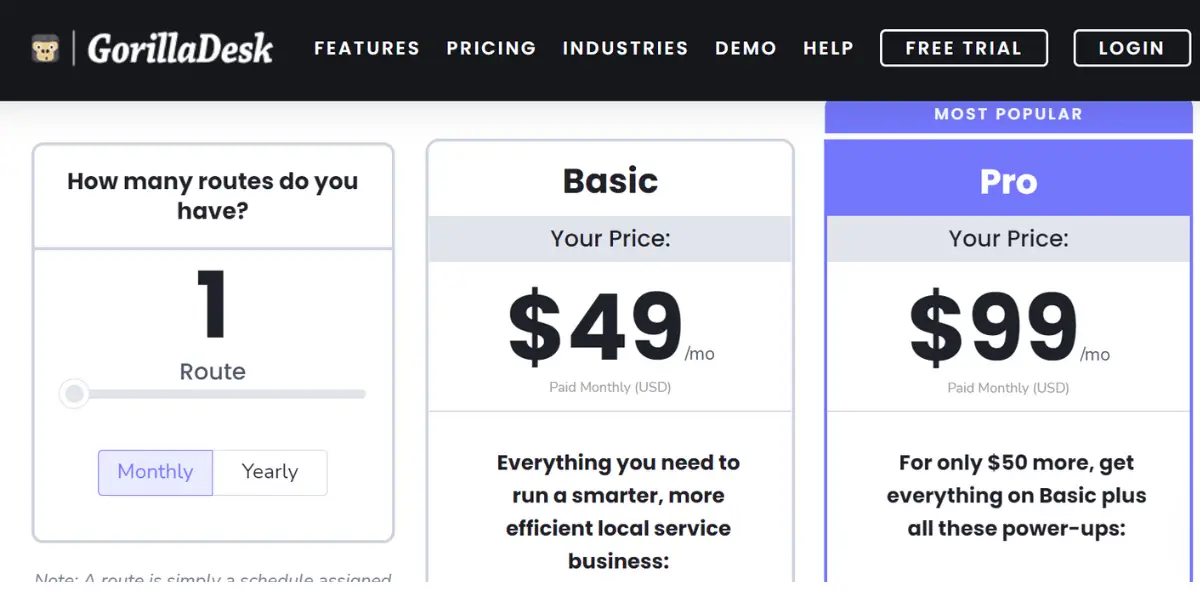Open the Features menu item
Viewport: 1200px width, 600px height.
(x=367, y=48)
